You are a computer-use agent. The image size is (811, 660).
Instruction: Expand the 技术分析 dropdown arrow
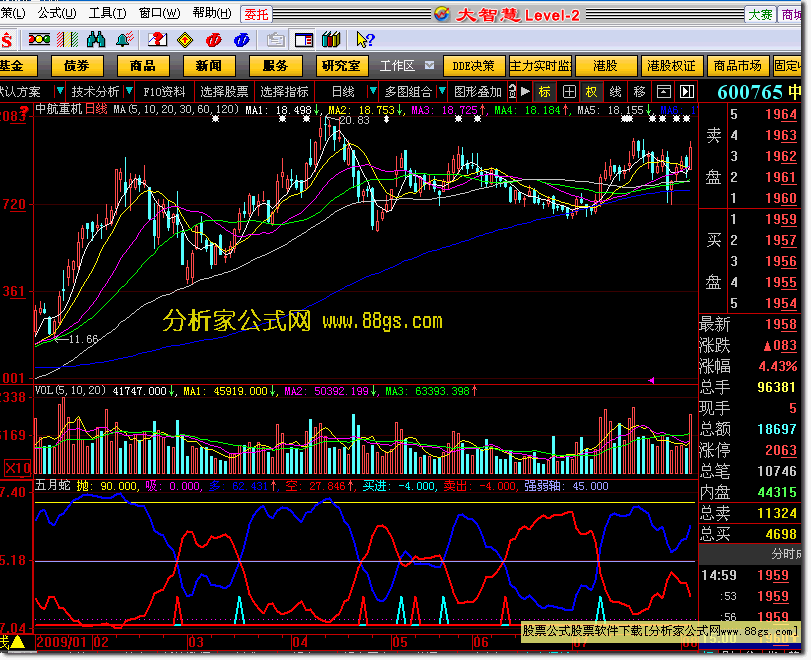[x=129, y=91]
